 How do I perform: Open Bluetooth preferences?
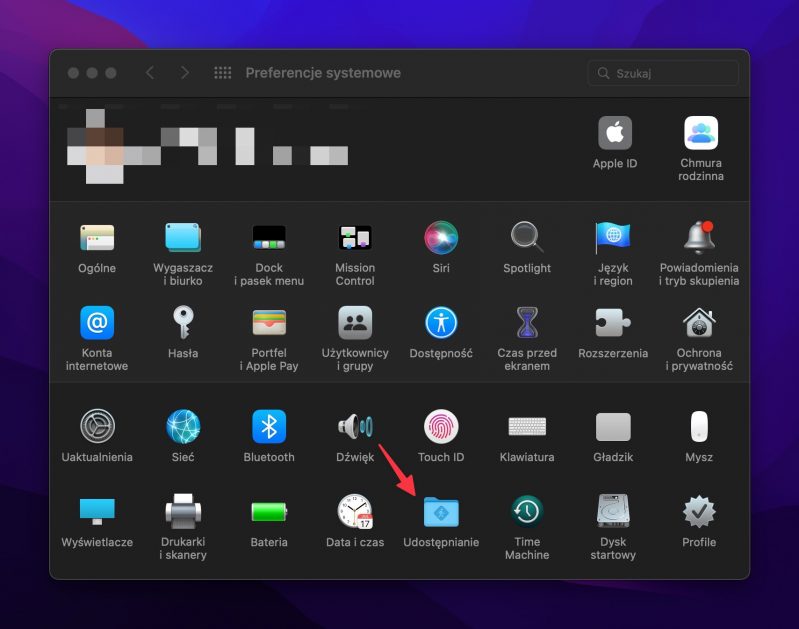coord(269,426)
